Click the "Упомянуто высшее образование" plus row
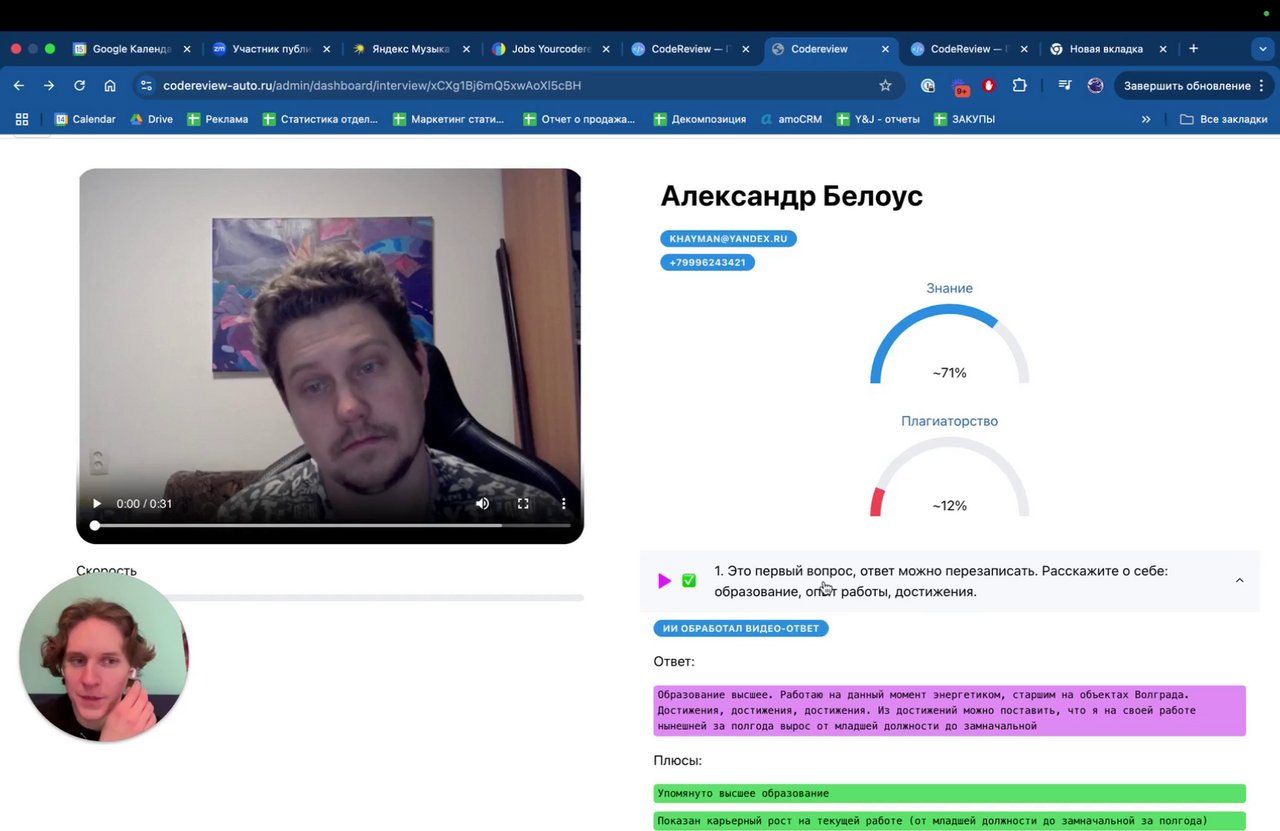 point(950,793)
